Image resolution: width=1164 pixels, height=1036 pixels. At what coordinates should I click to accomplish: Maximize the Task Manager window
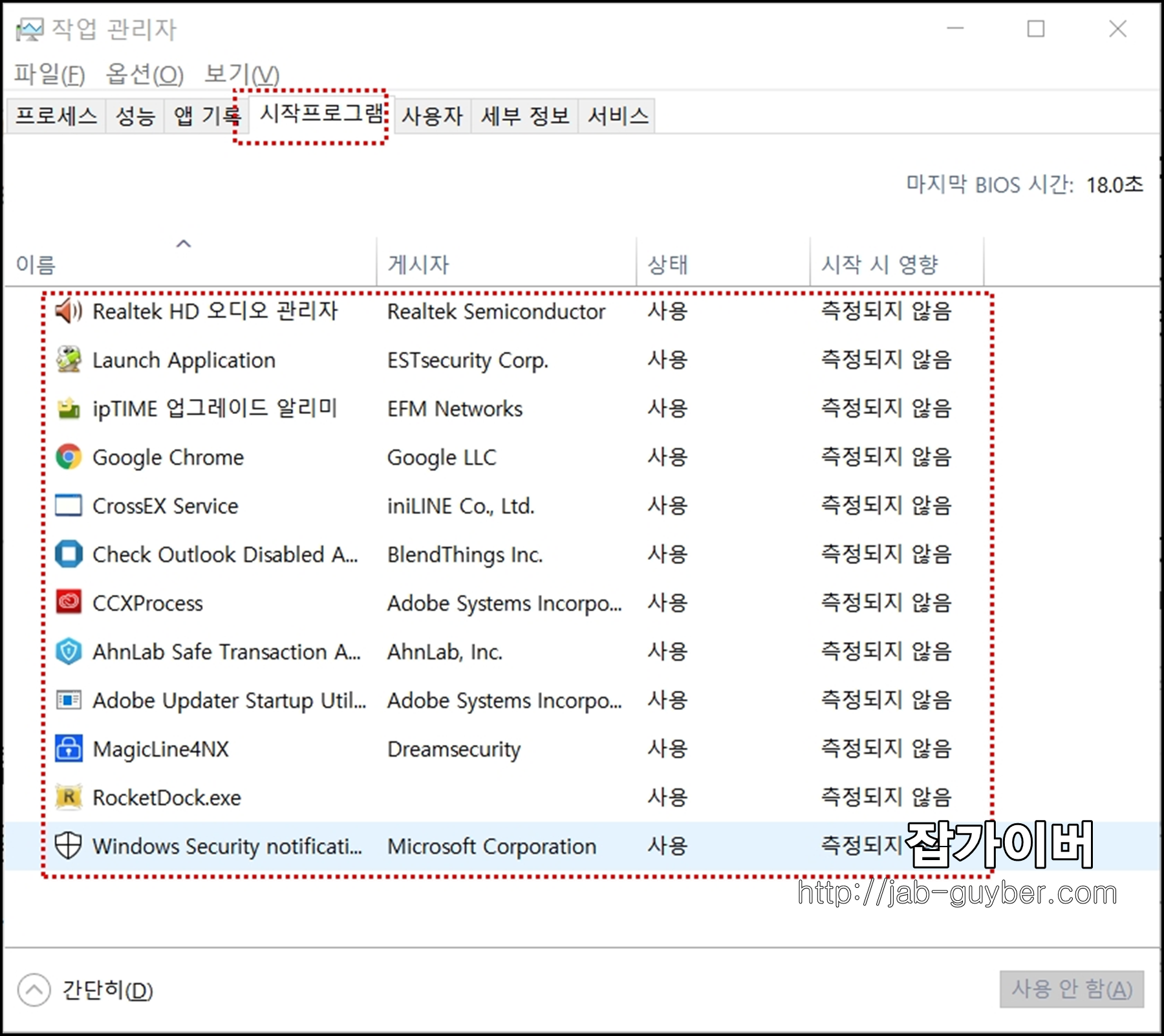pyautogui.click(x=1036, y=28)
